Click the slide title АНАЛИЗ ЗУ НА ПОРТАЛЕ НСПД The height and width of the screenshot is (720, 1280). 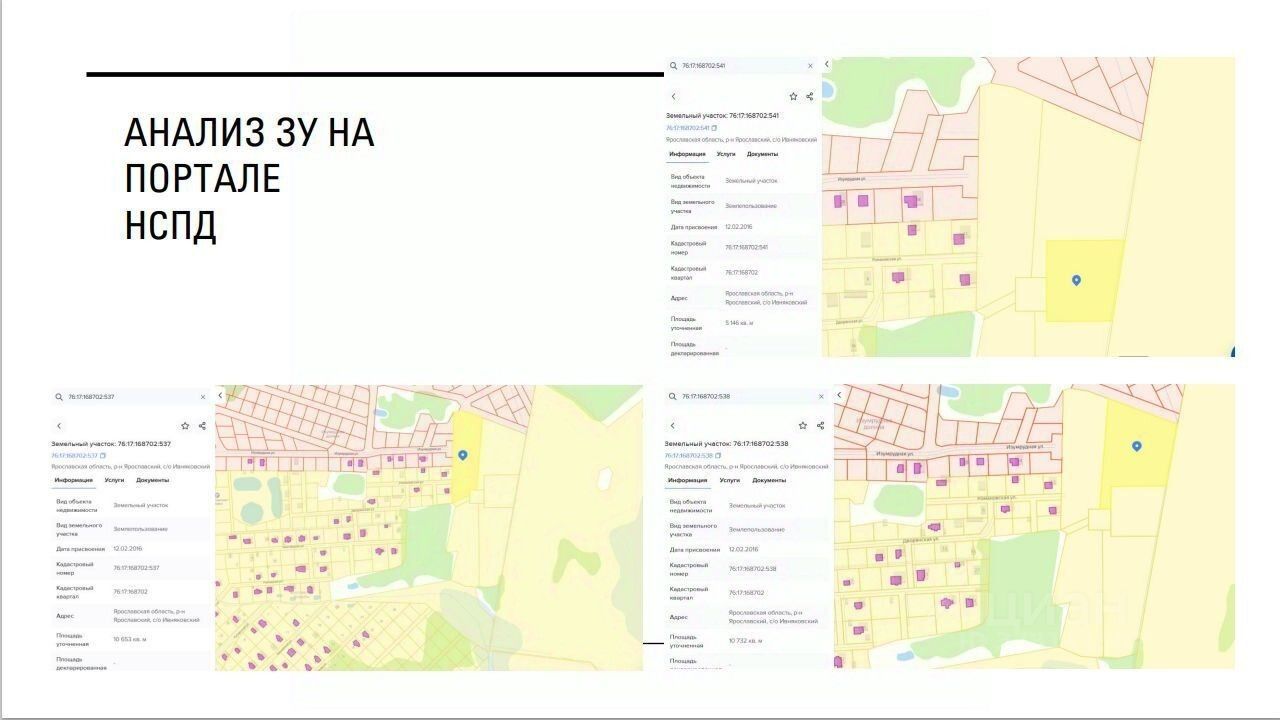coord(249,179)
